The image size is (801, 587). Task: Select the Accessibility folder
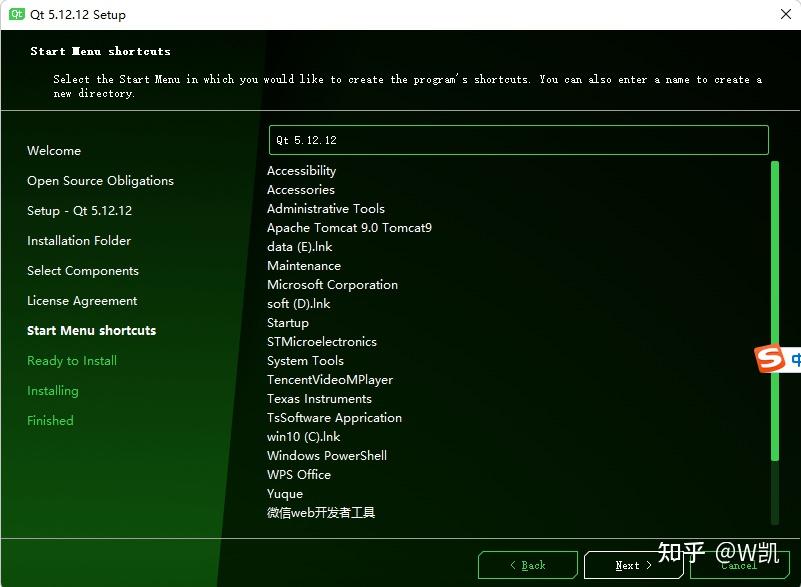(x=301, y=171)
